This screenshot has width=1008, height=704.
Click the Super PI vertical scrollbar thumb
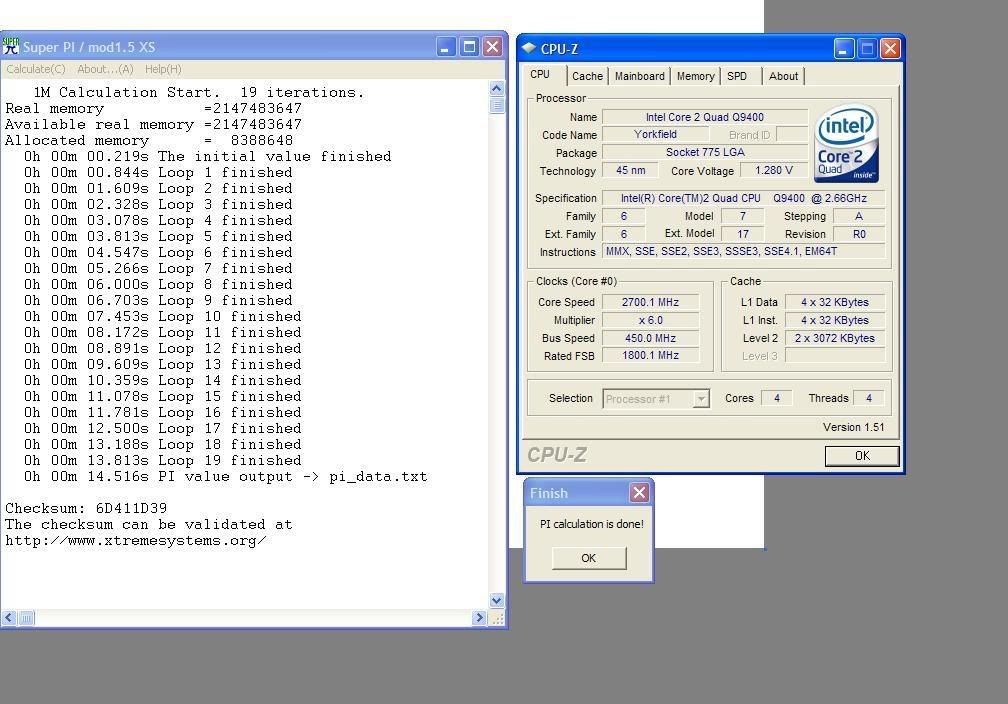(x=496, y=105)
